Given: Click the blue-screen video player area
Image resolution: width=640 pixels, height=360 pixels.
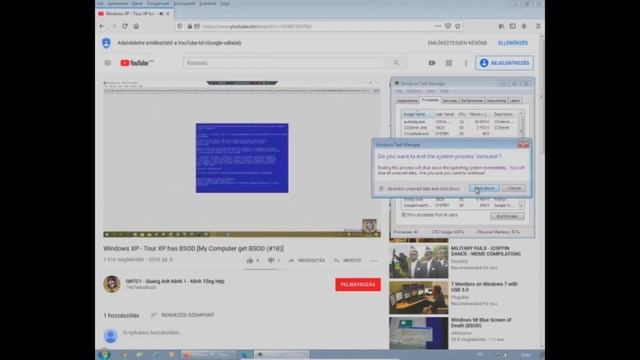Looking at the screenshot, I should [x=242, y=158].
